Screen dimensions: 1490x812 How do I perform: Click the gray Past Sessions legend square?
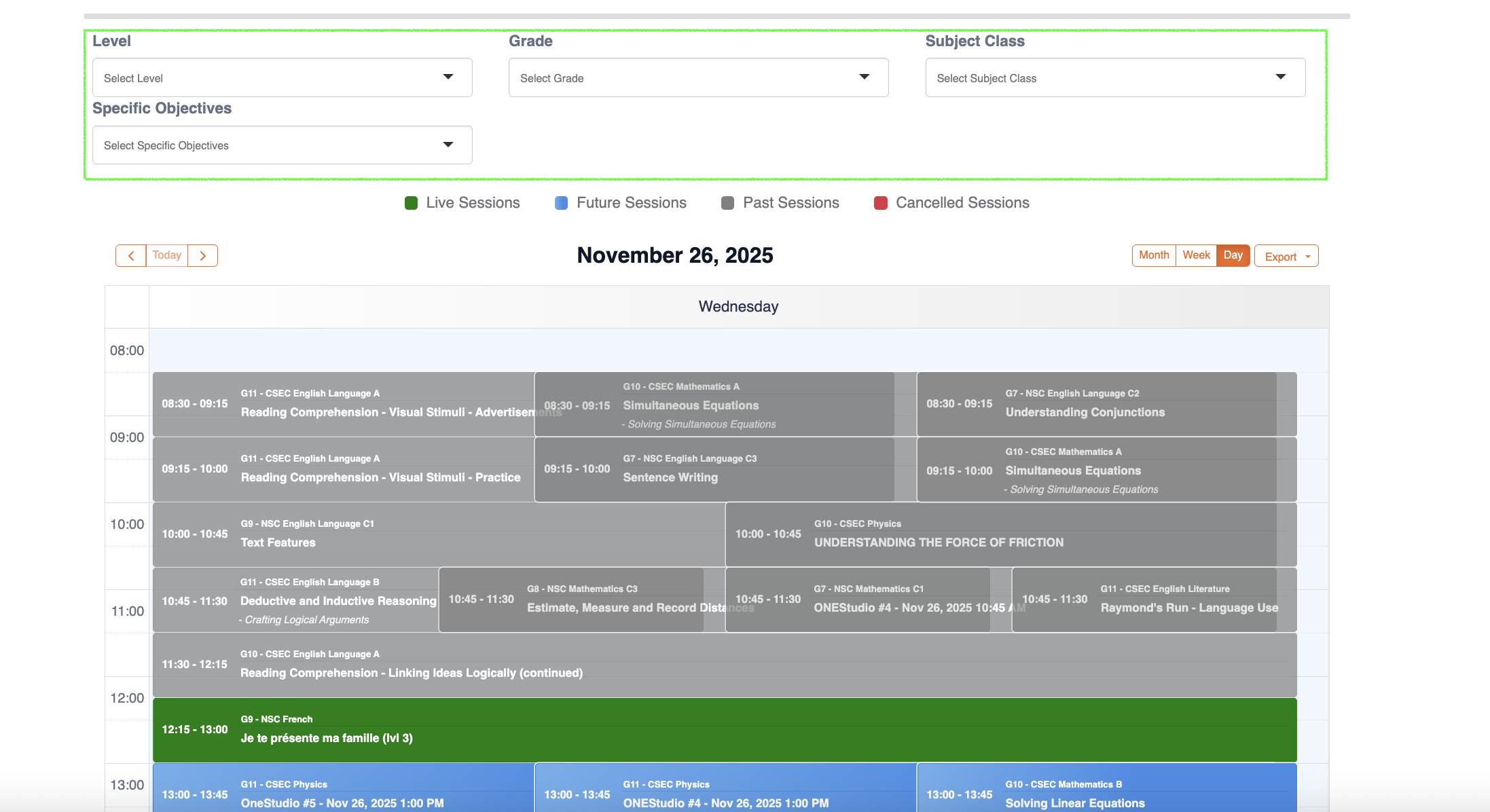727,203
